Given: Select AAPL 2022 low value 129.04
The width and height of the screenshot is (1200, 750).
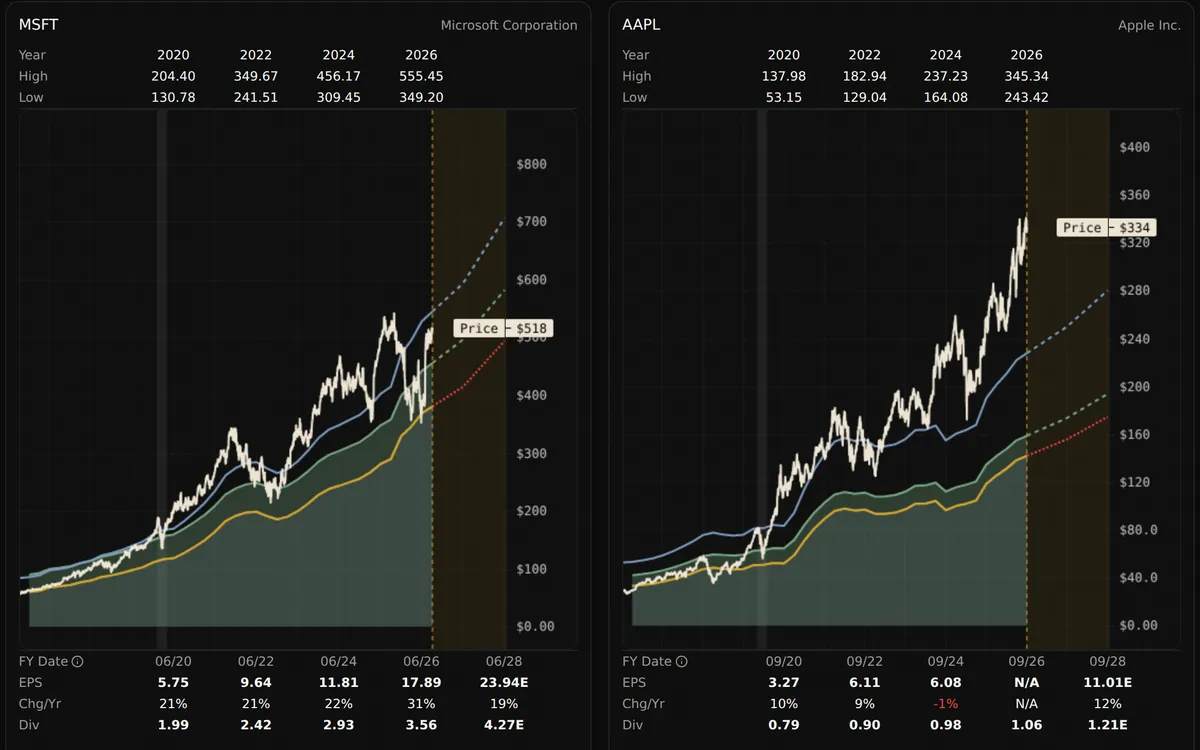Looking at the screenshot, I should (865, 97).
